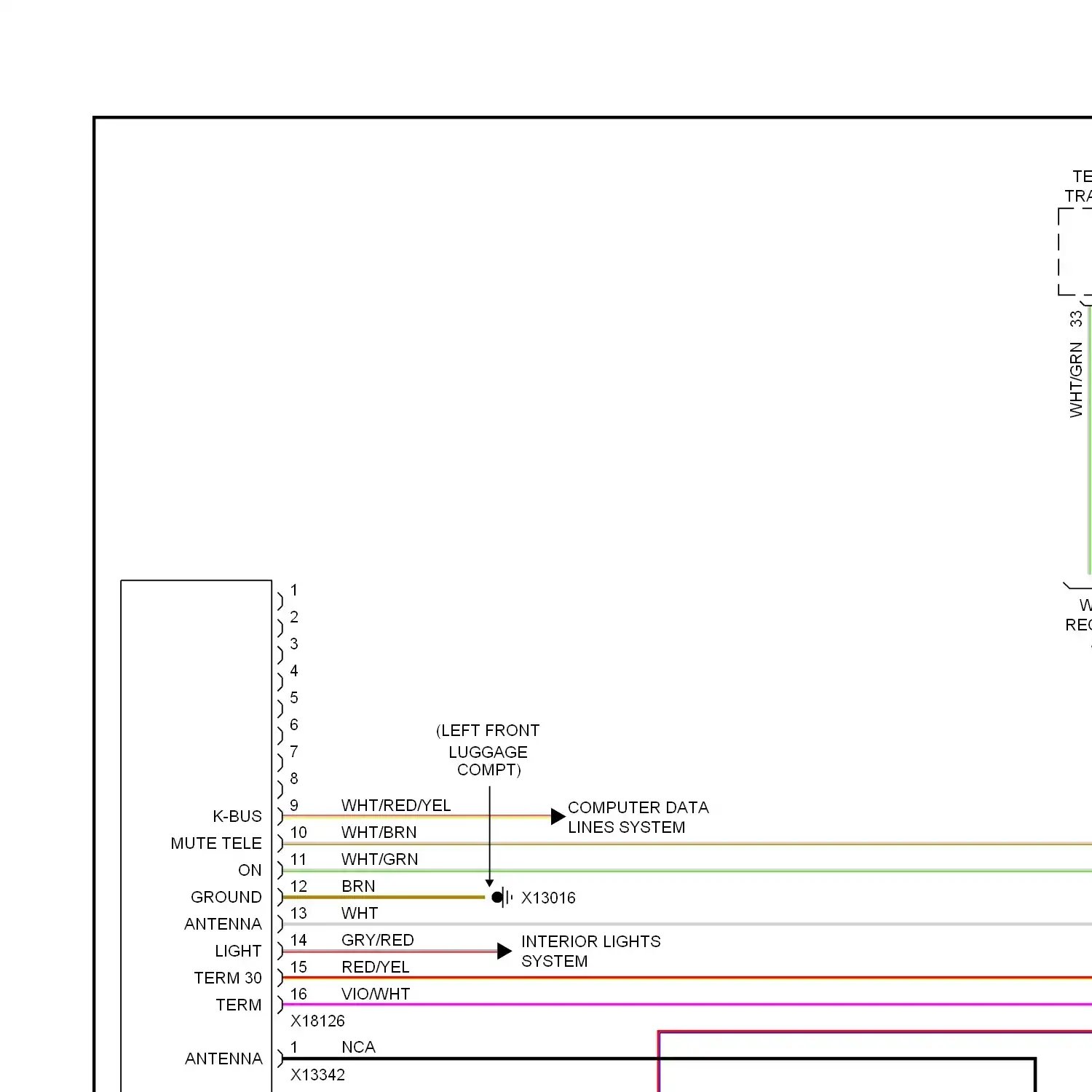Viewport: 1092px width, 1092px height.
Task: Select the X18126 connector label
Action: pos(317,1021)
